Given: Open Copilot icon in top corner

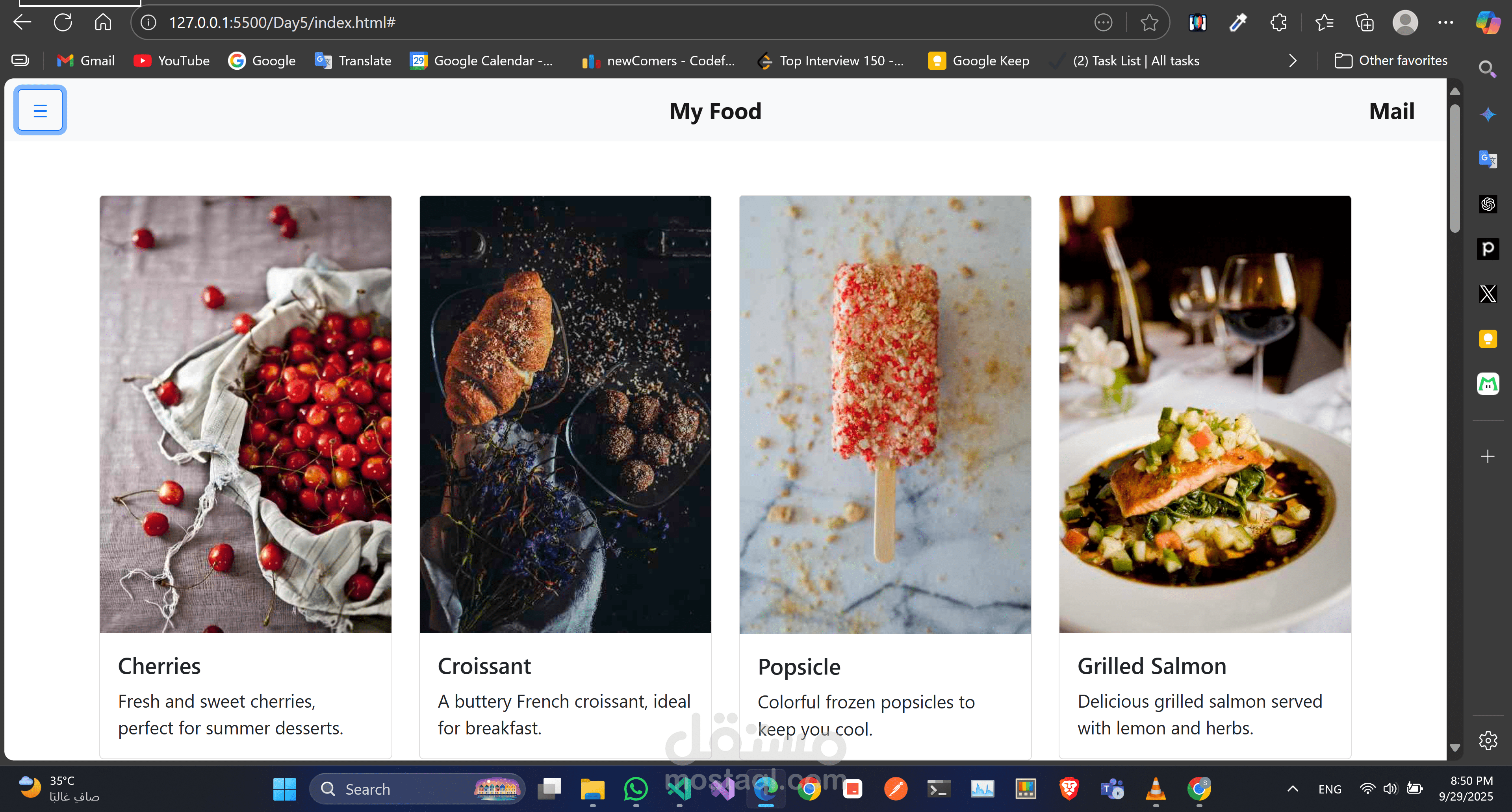Looking at the screenshot, I should [x=1487, y=22].
